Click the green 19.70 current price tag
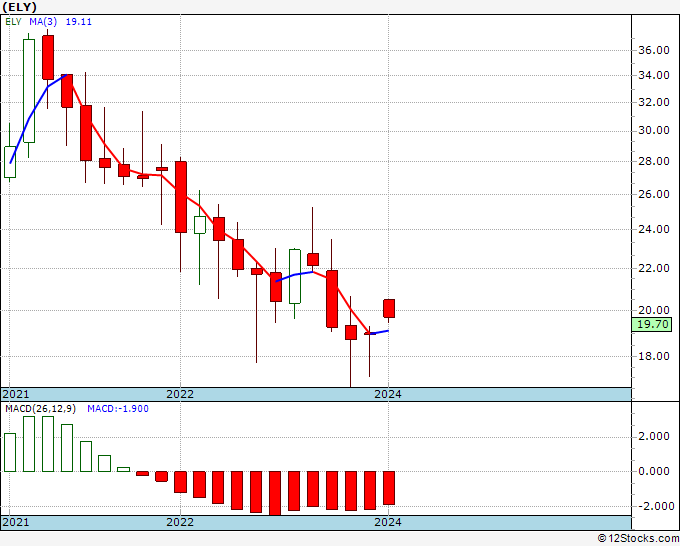 [652, 324]
